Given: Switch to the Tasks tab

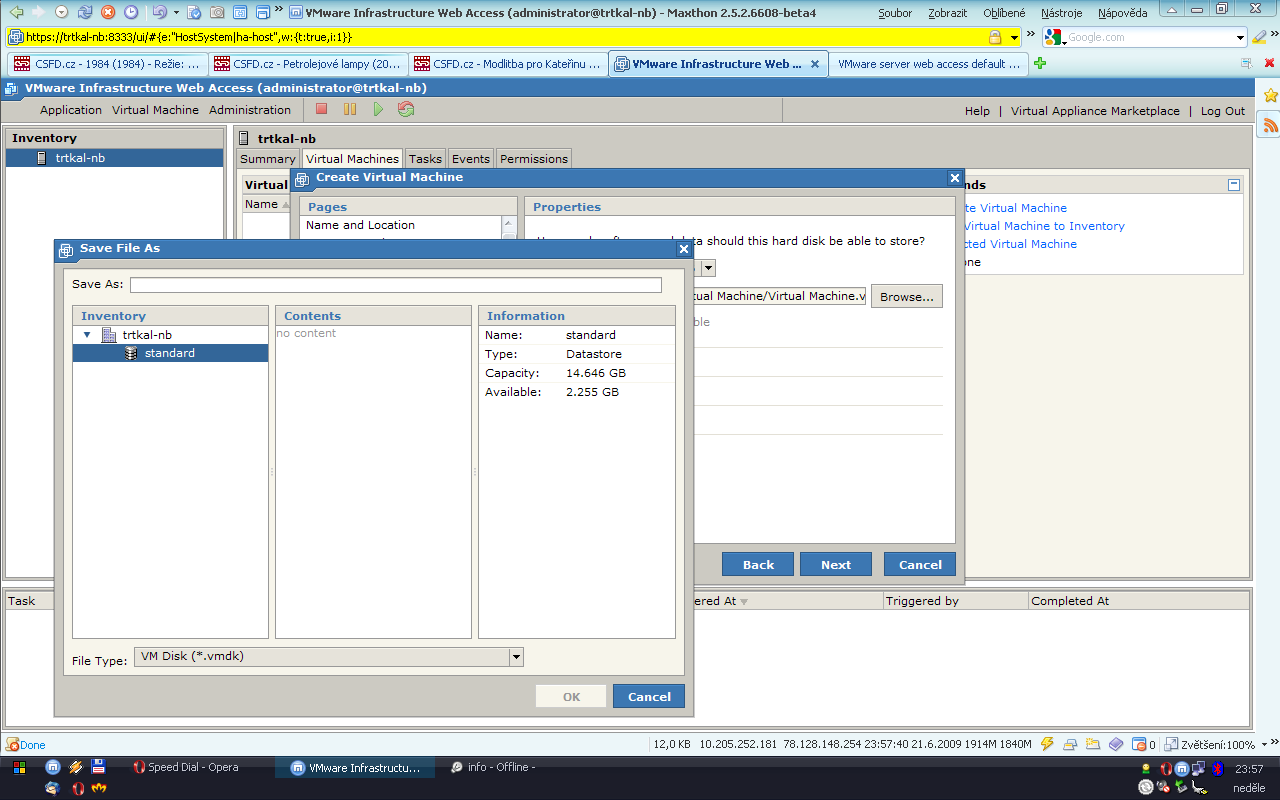Looking at the screenshot, I should (425, 158).
